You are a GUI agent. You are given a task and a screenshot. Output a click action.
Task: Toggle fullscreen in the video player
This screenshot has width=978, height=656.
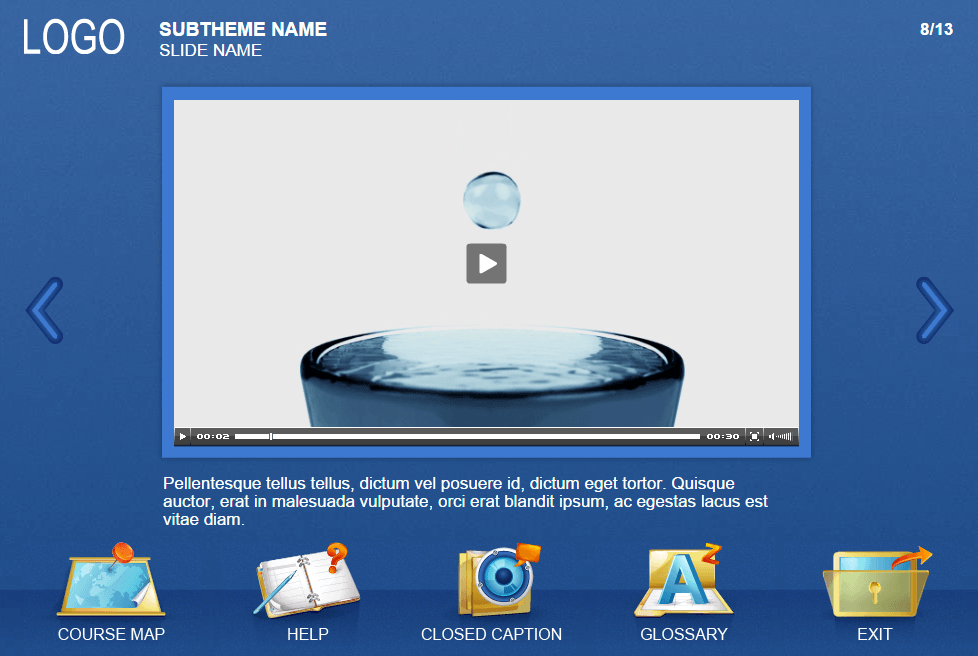coord(754,437)
